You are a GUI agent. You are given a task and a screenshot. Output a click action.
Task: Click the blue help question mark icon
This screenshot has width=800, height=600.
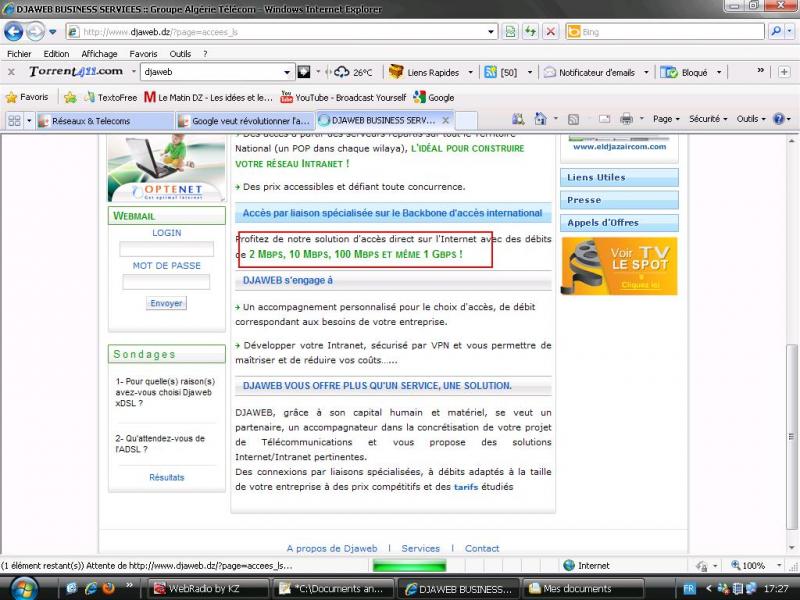click(779, 119)
